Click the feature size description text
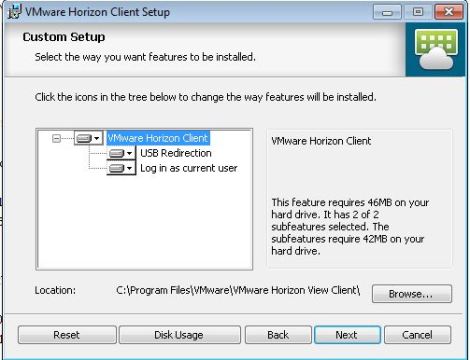Viewport: 470px width, 360px height. pos(350,227)
